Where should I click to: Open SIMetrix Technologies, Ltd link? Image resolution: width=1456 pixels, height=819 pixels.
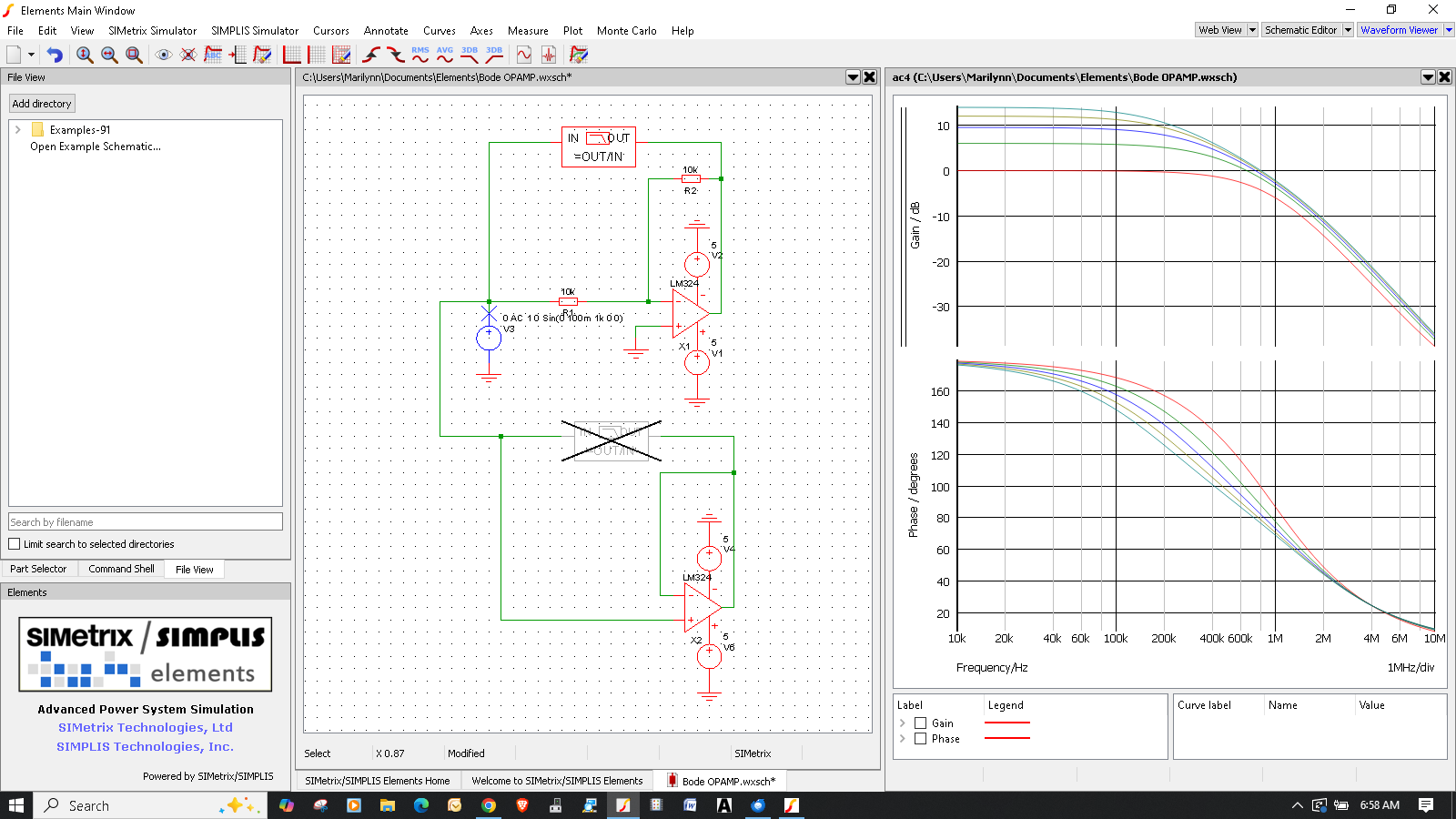pyautogui.click(x=146, y=727)
